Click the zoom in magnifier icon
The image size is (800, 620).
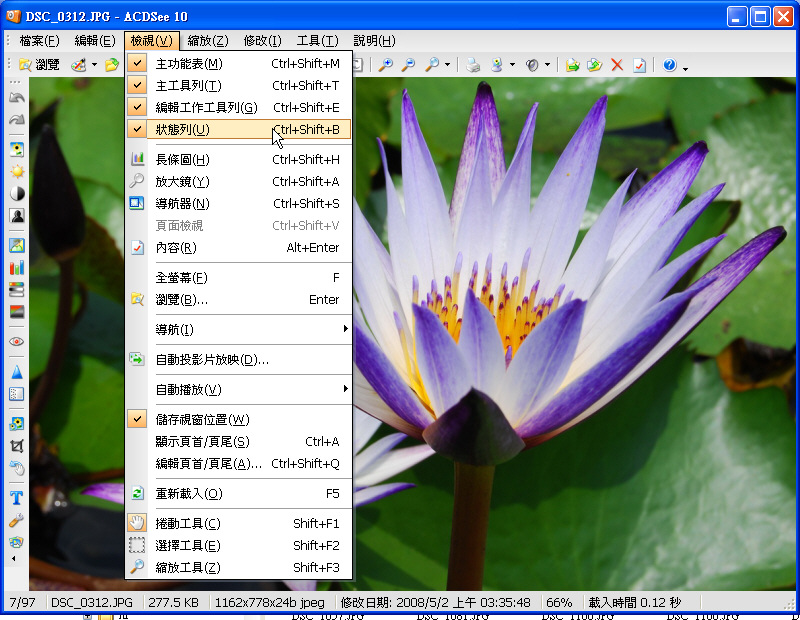tap(386, 65)
